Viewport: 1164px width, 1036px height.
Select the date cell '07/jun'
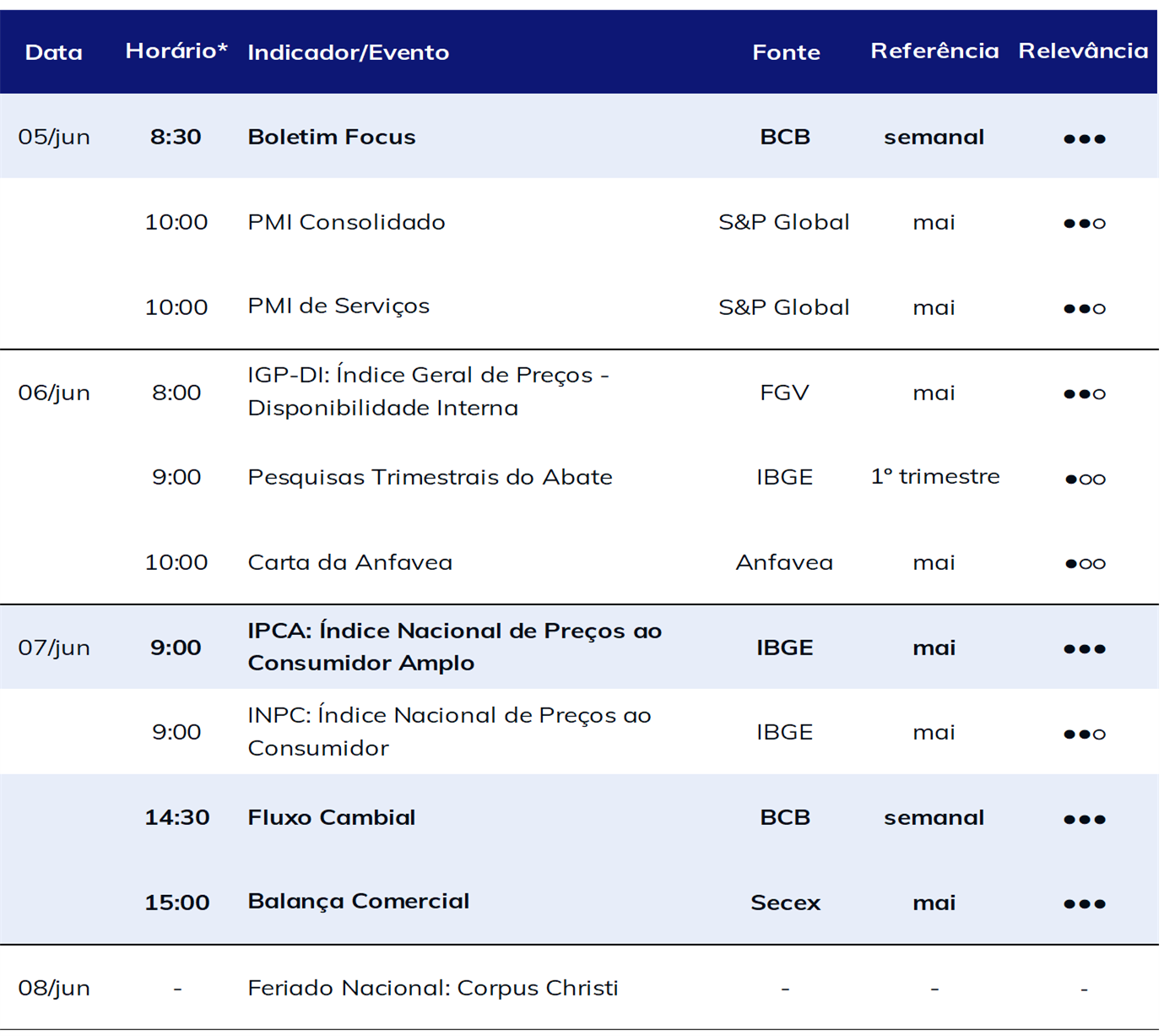tap(54, 648)
